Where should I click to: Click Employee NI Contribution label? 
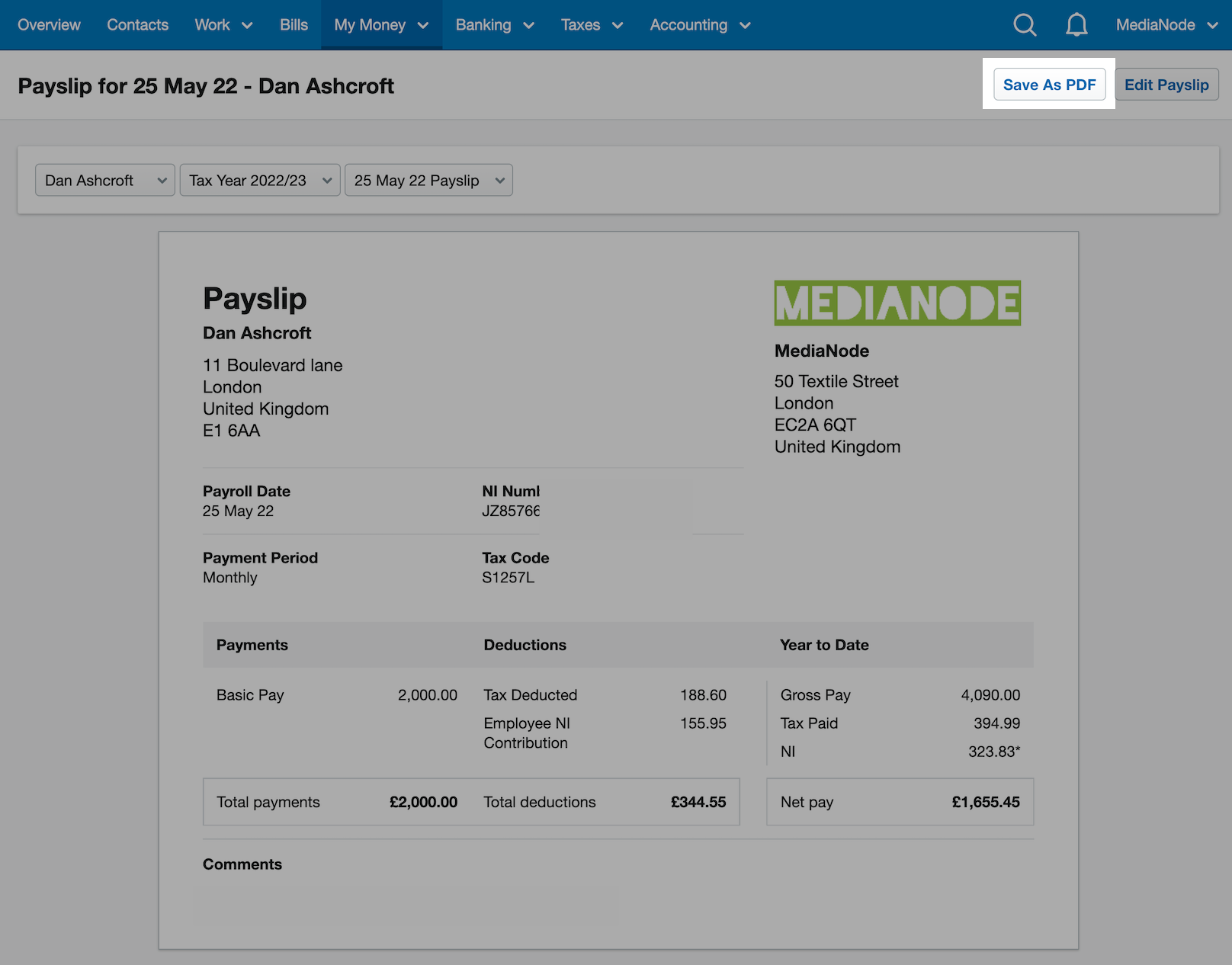click(527, 733)
